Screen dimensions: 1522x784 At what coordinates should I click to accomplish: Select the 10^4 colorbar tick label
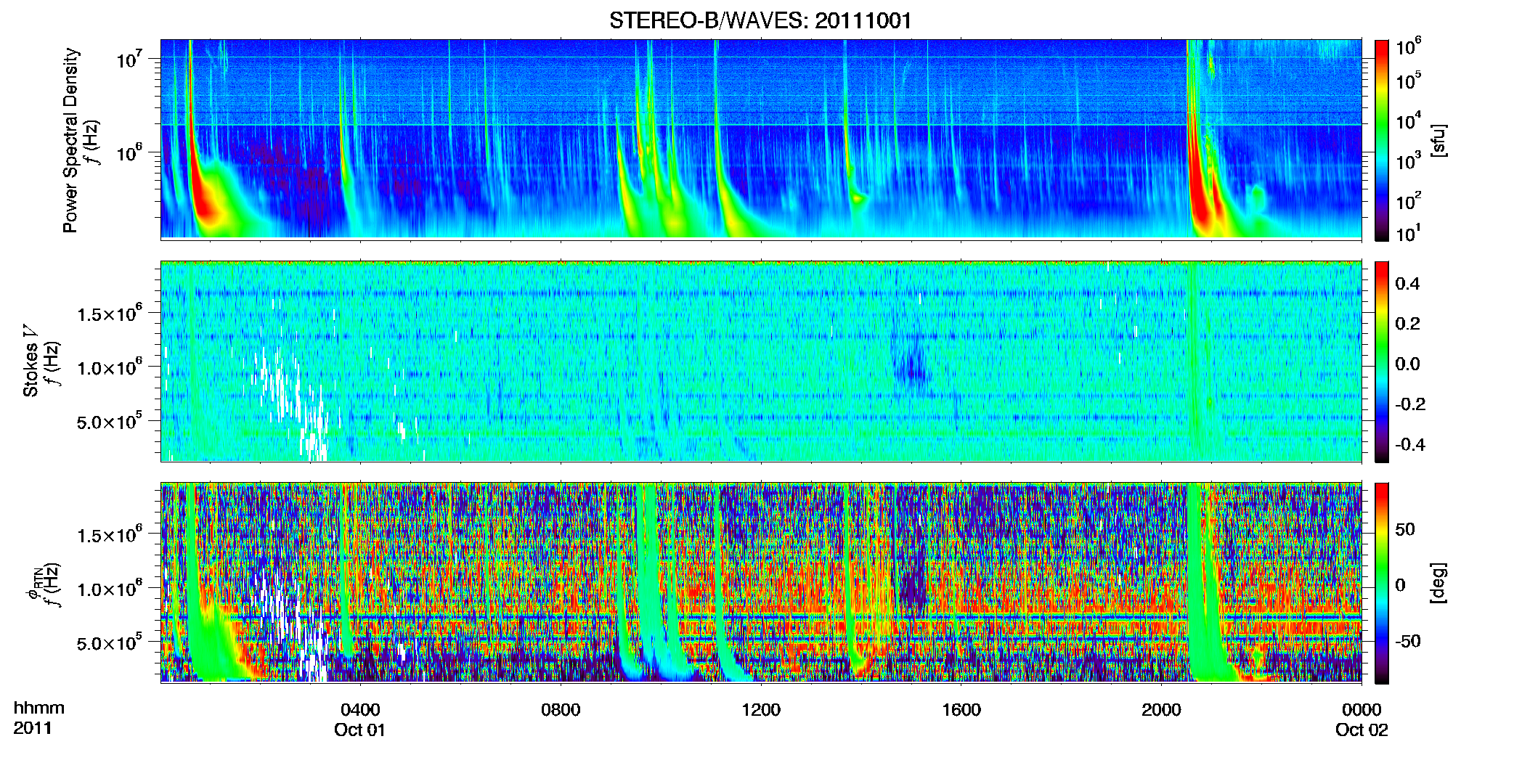coord(1407,121)
